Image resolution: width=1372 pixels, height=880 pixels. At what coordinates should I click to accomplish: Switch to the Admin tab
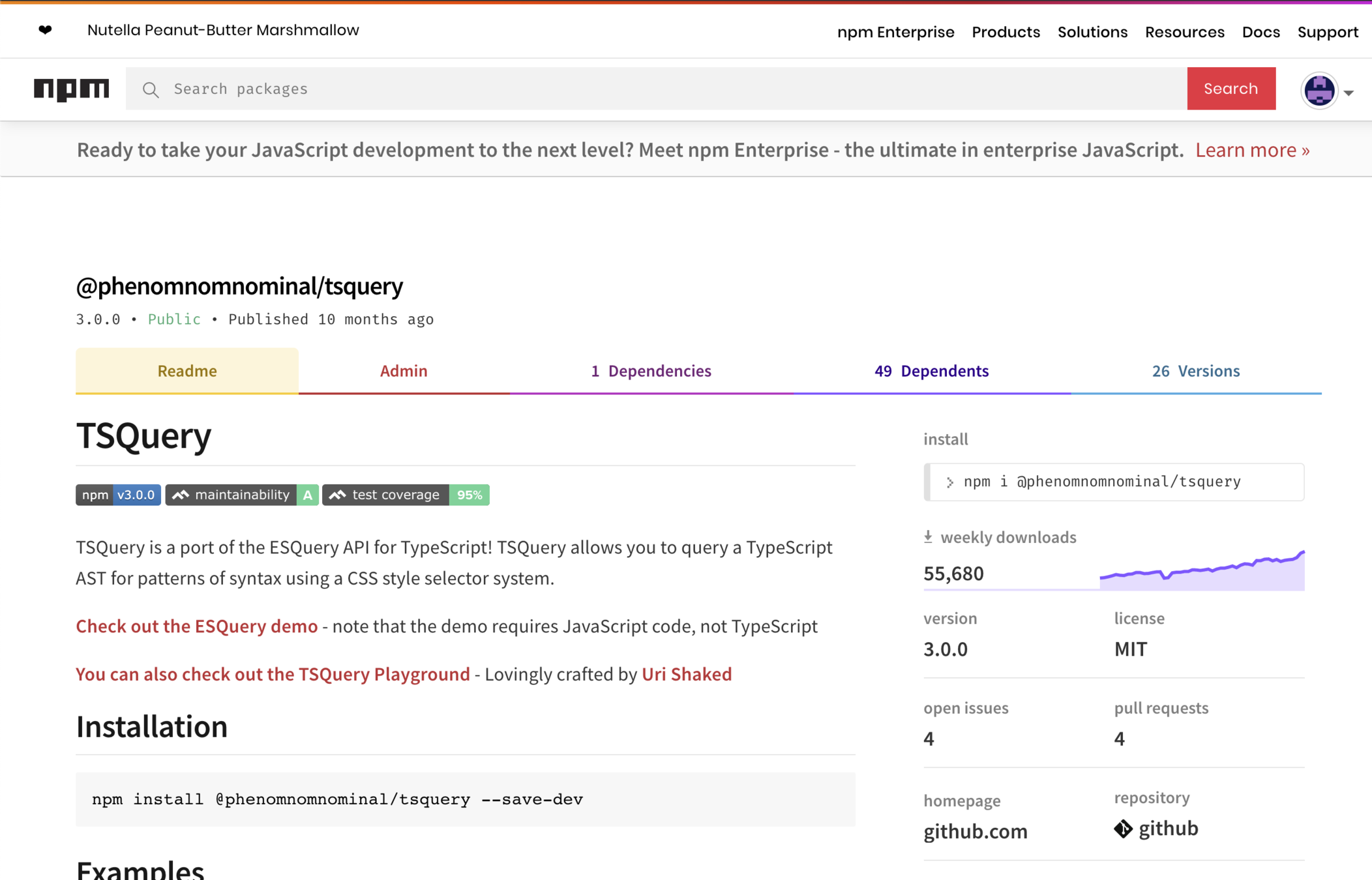[x=404, y=371]
